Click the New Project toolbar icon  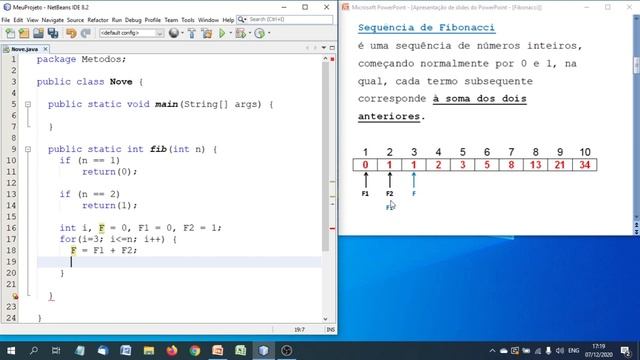[x=24, y=33]
